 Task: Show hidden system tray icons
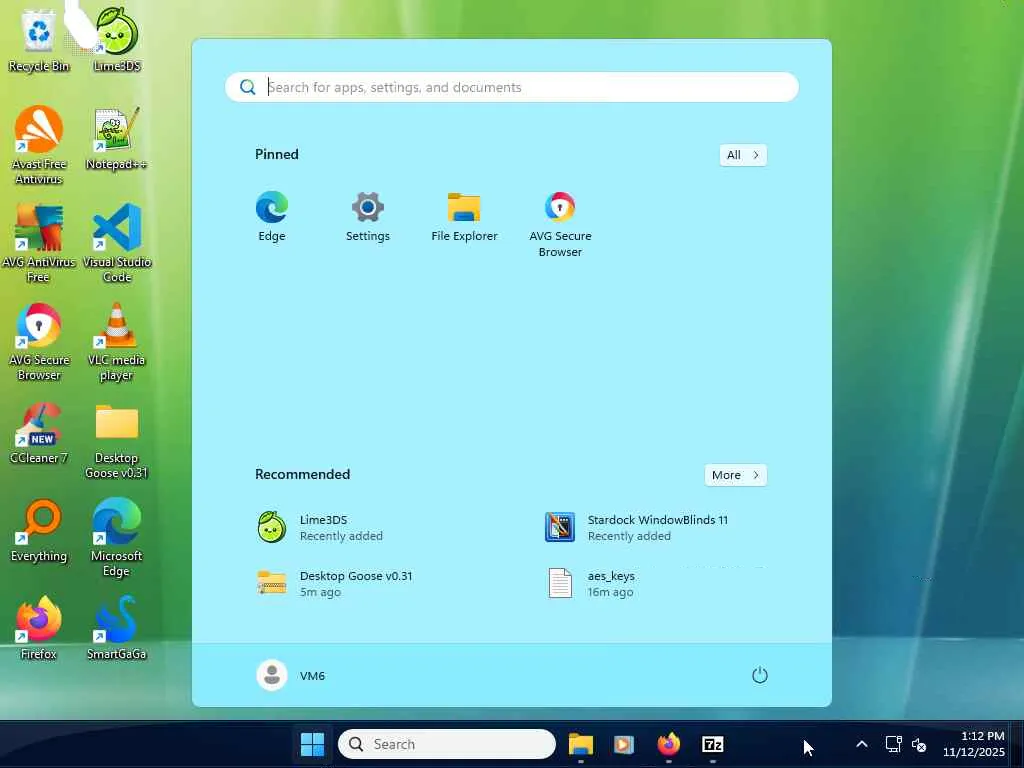(x=862, y=744)
